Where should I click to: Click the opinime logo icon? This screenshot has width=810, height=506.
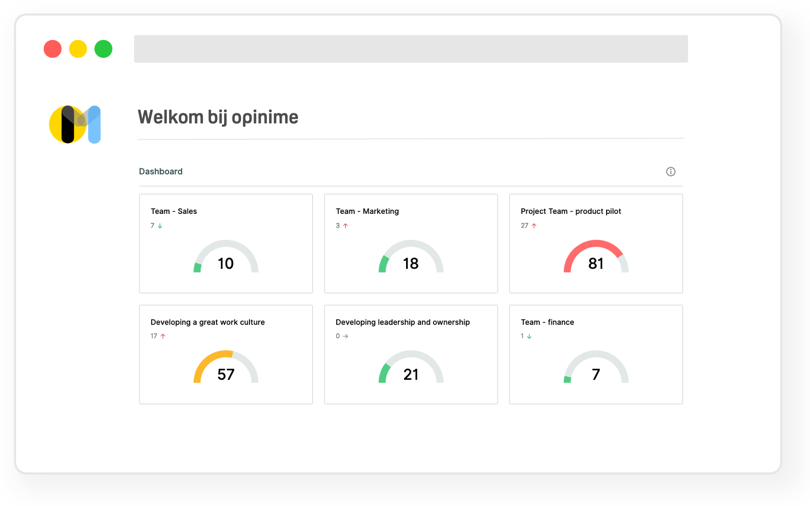coord(75,124)
